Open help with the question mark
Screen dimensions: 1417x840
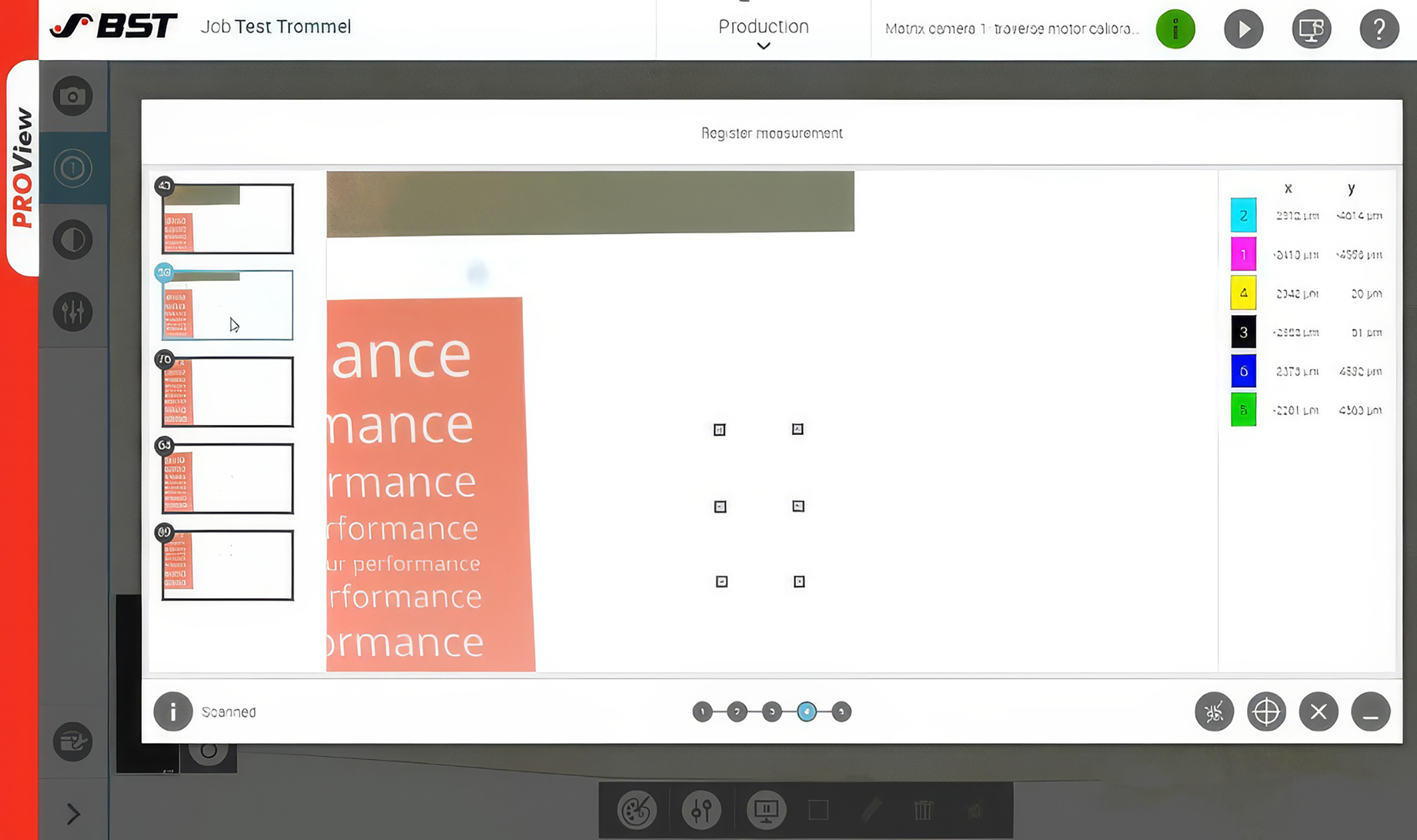pyautogui.click(x=1379, y=29)
